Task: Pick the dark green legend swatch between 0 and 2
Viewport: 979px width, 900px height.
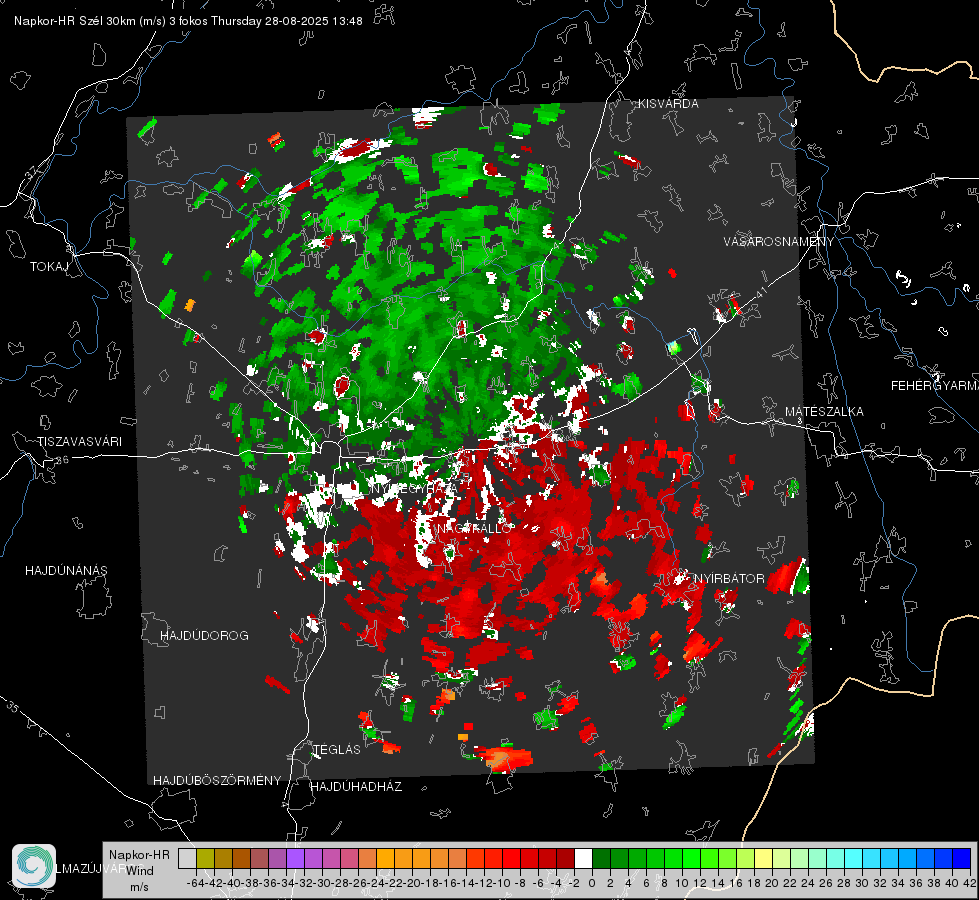Action: [601, 859]
